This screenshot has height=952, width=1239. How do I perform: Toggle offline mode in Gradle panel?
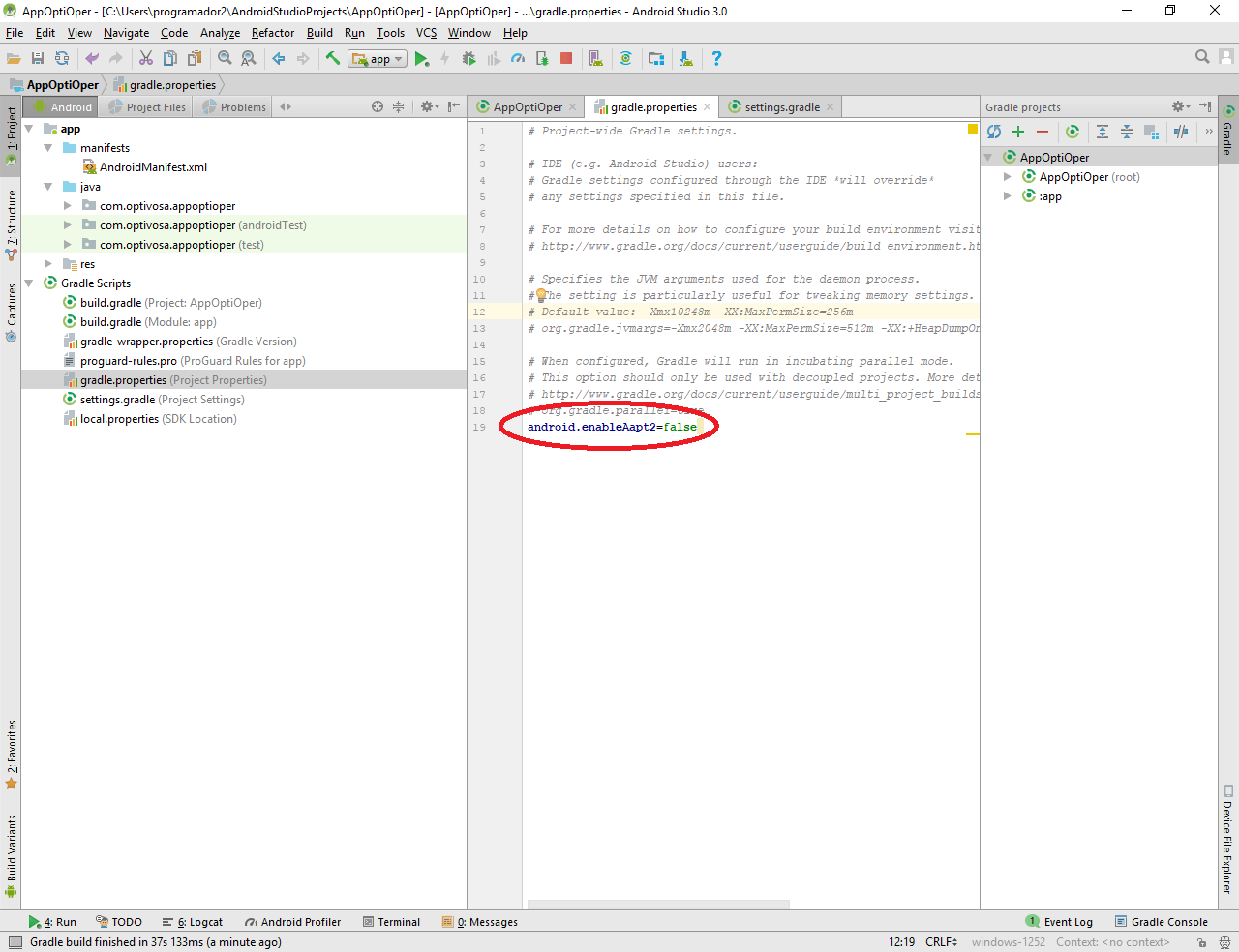[x=1181, y=132]
